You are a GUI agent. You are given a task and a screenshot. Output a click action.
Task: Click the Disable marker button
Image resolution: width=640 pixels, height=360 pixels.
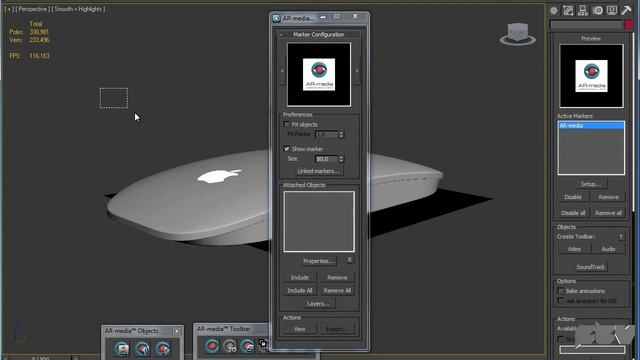coord(573,197)
